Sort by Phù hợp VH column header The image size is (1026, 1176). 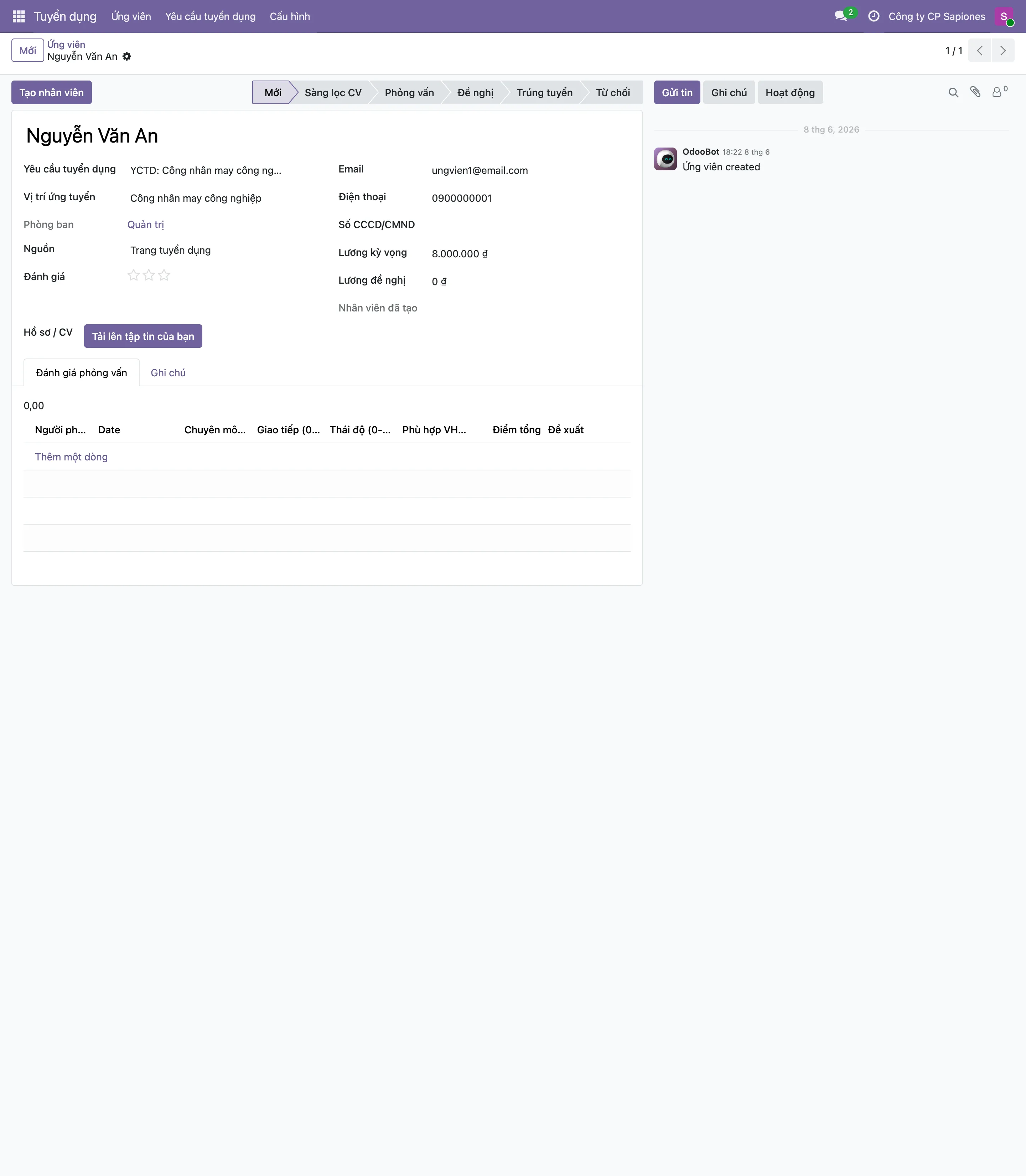point(434,430)
